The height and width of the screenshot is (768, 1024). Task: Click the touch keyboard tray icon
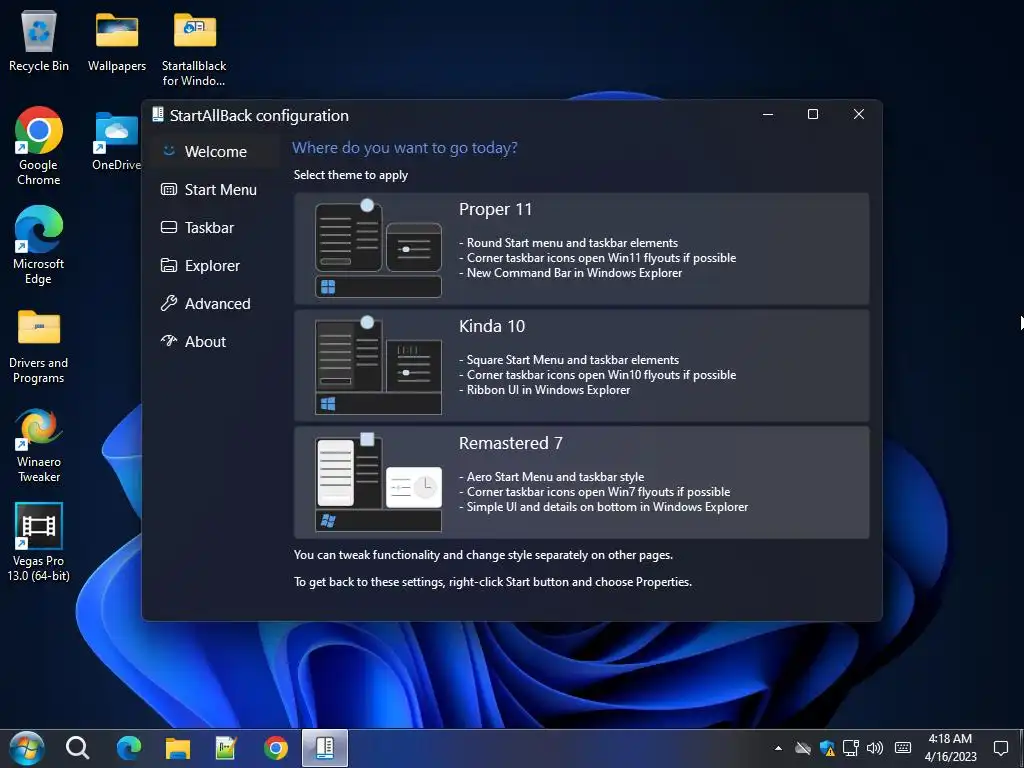pos(903,748)
